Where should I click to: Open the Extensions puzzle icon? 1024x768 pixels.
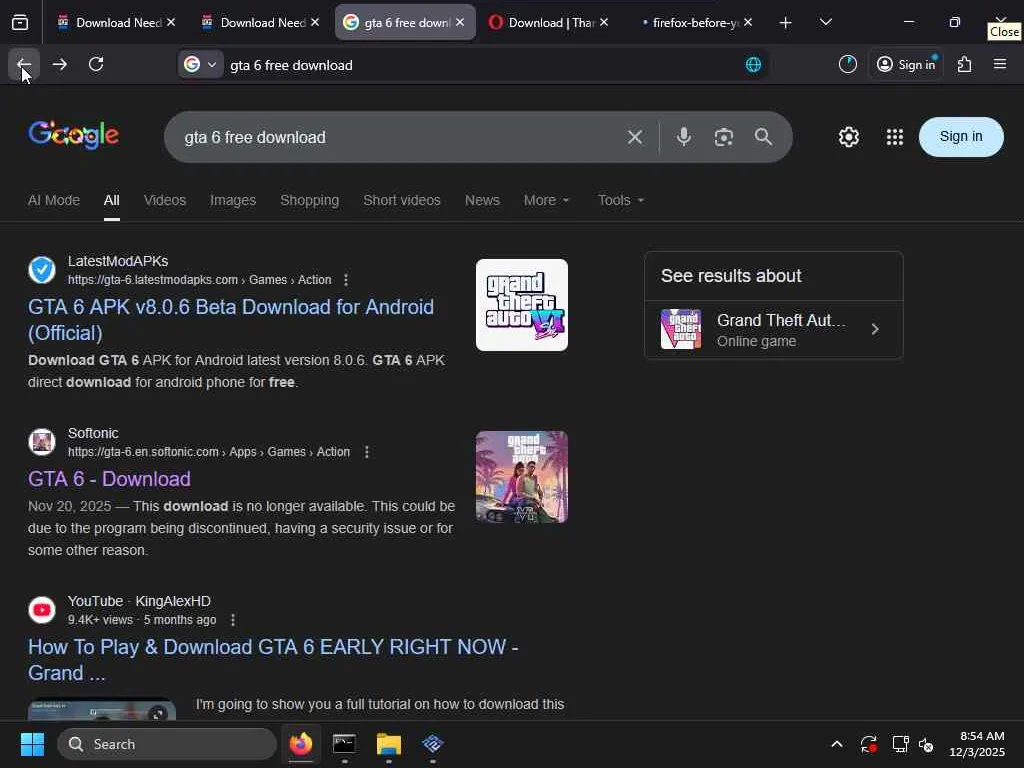point(965,64)
